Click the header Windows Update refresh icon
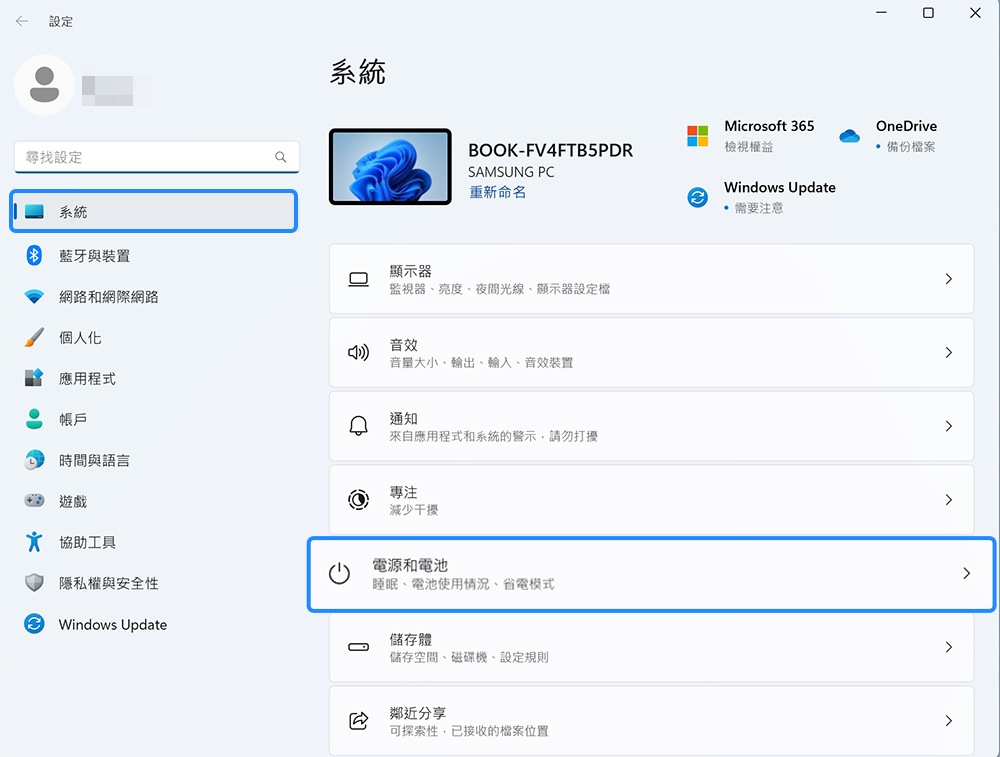1000x757 pixels. pos(697,197)
